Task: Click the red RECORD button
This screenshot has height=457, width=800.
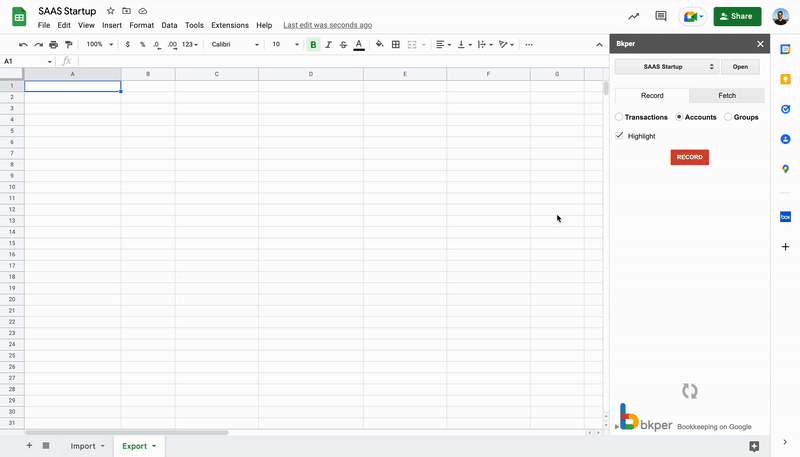Action: click(690, 157)
